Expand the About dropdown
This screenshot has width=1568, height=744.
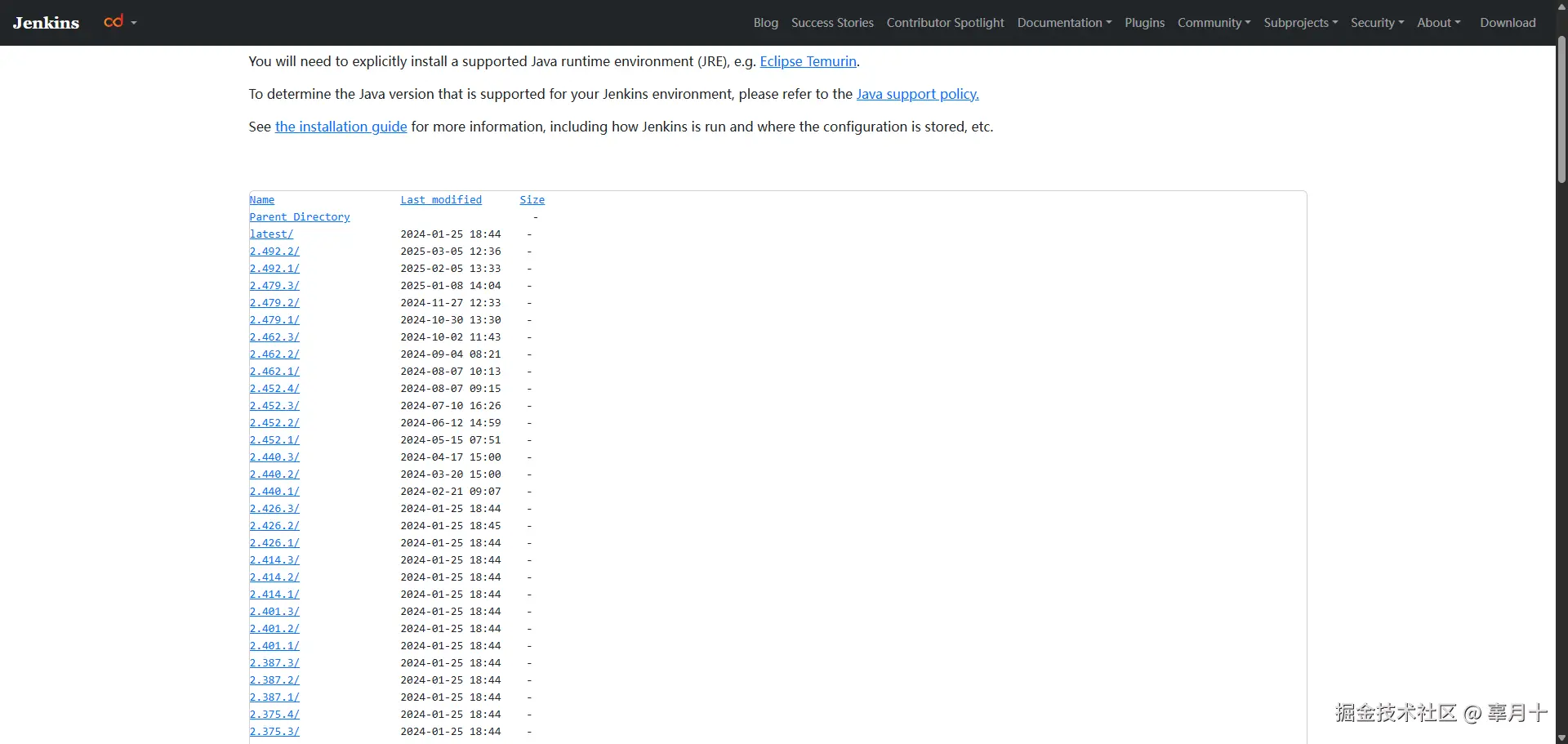tap(1438, 23)
